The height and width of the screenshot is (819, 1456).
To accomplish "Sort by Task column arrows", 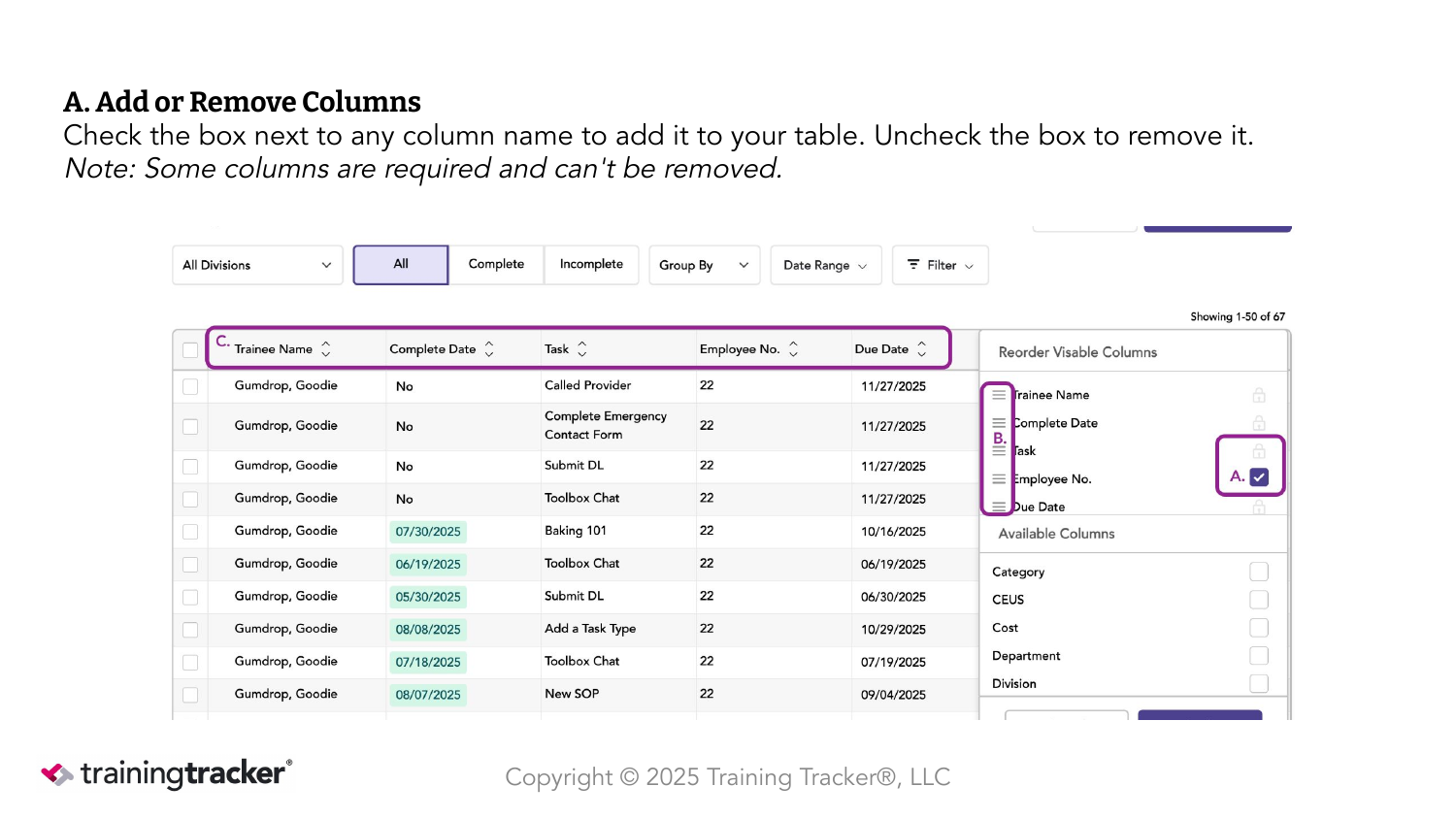I will pyautogui.click(x=582, y=349).
